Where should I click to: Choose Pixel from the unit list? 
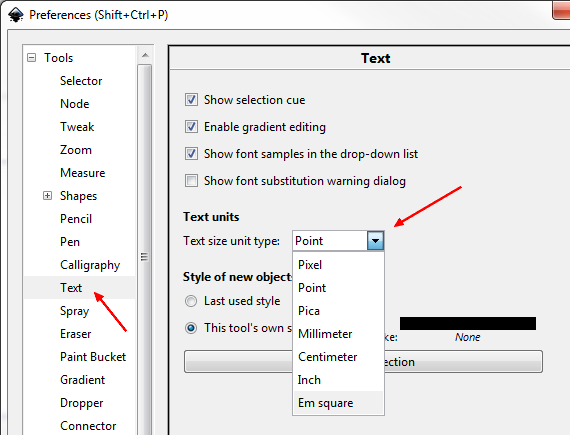click(338, 265)
